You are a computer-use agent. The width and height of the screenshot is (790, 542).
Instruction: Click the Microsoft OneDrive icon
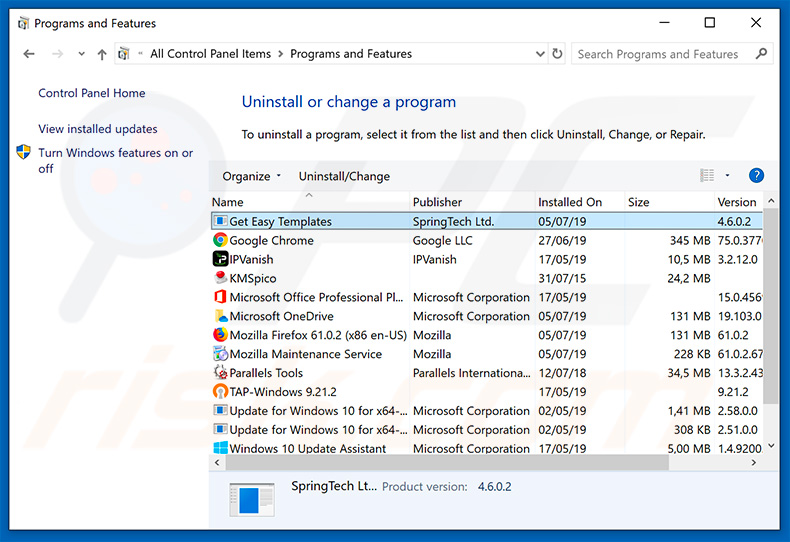[x=220, y=316]
